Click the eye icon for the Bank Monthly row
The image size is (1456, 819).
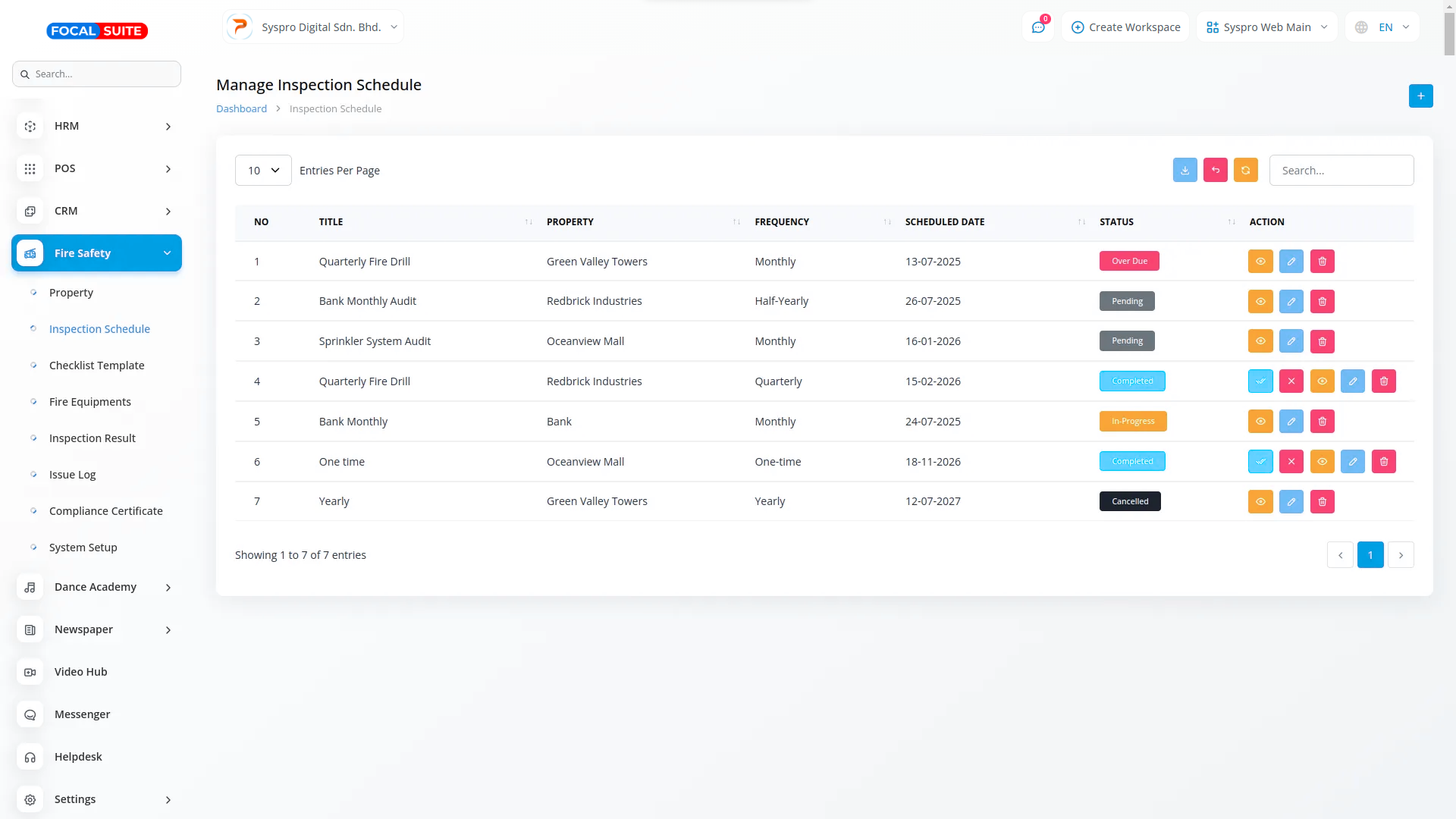1260,422
